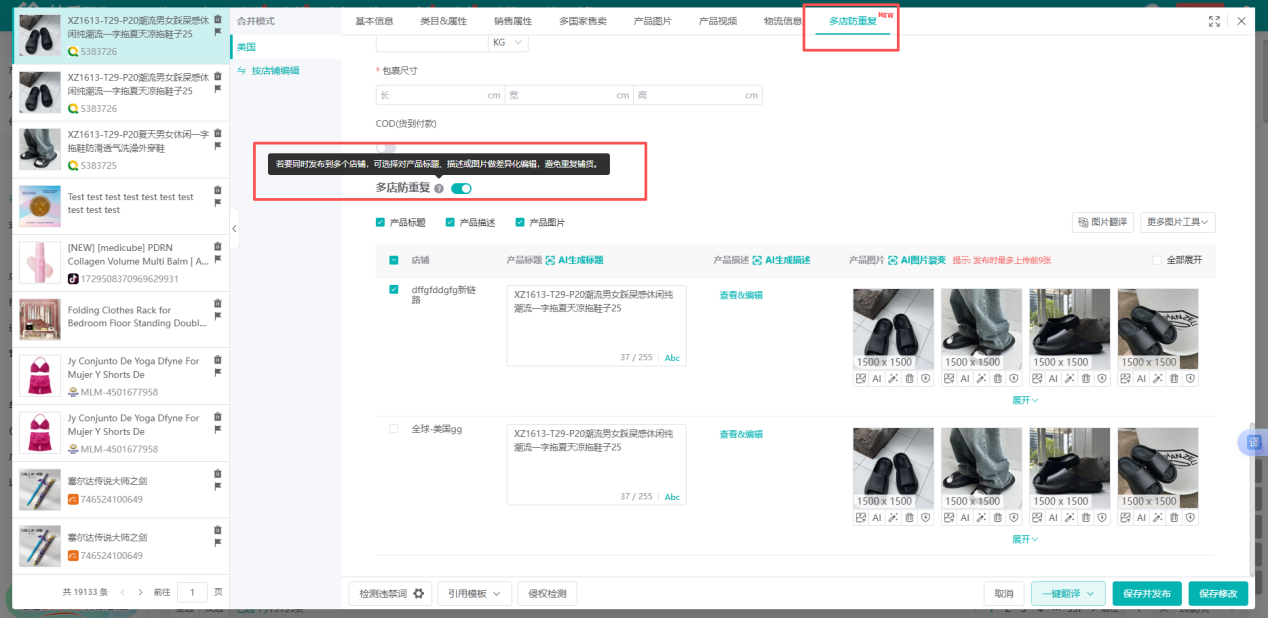The width and height of the screenshot is (1268, 618).
Task: AI tool under 全球-美国gg jeans photo
Action: (x=965, y=517)
